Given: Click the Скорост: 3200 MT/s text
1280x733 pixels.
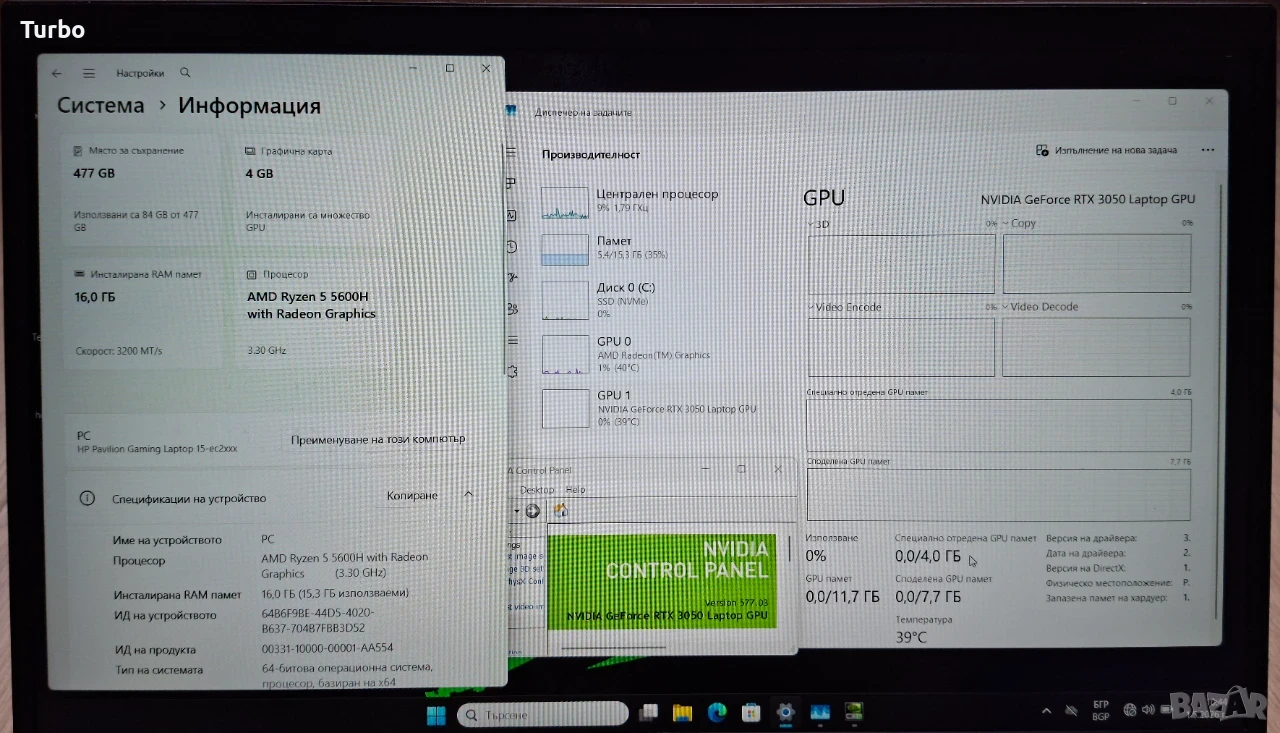Looking at the screenshot, I should tap(119, 352).
